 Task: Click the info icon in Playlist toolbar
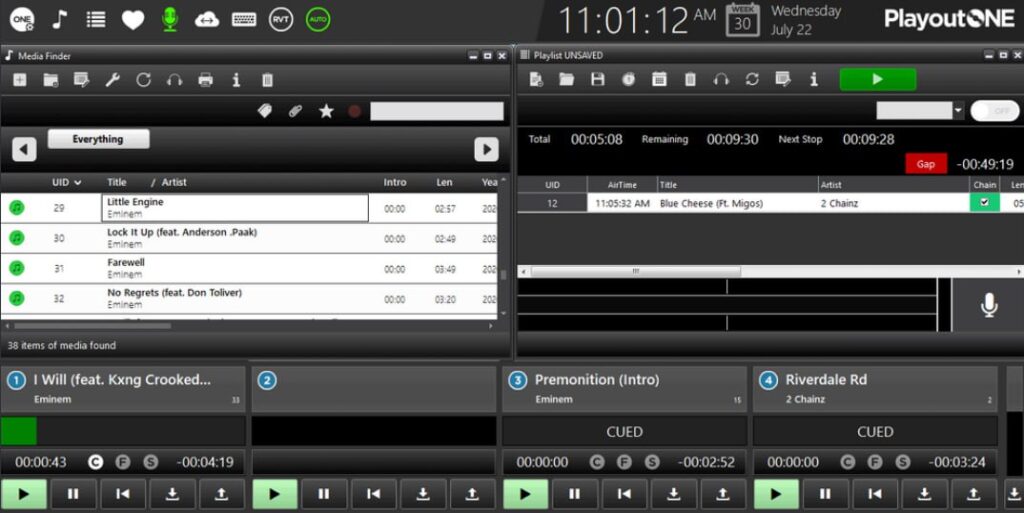coord(814,80)
